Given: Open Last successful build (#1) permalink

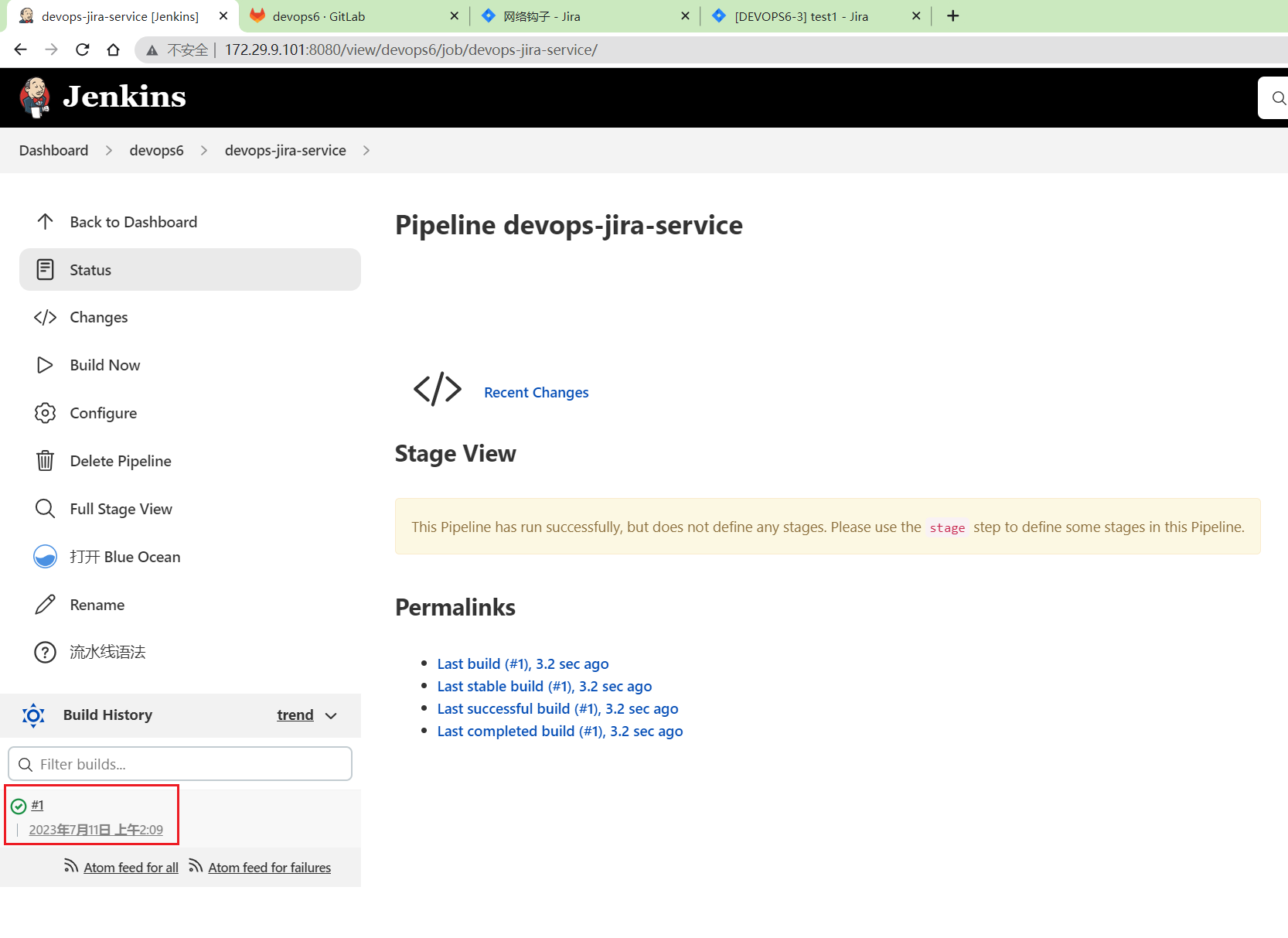Looking at the screenshot, I should click(557, 709).
